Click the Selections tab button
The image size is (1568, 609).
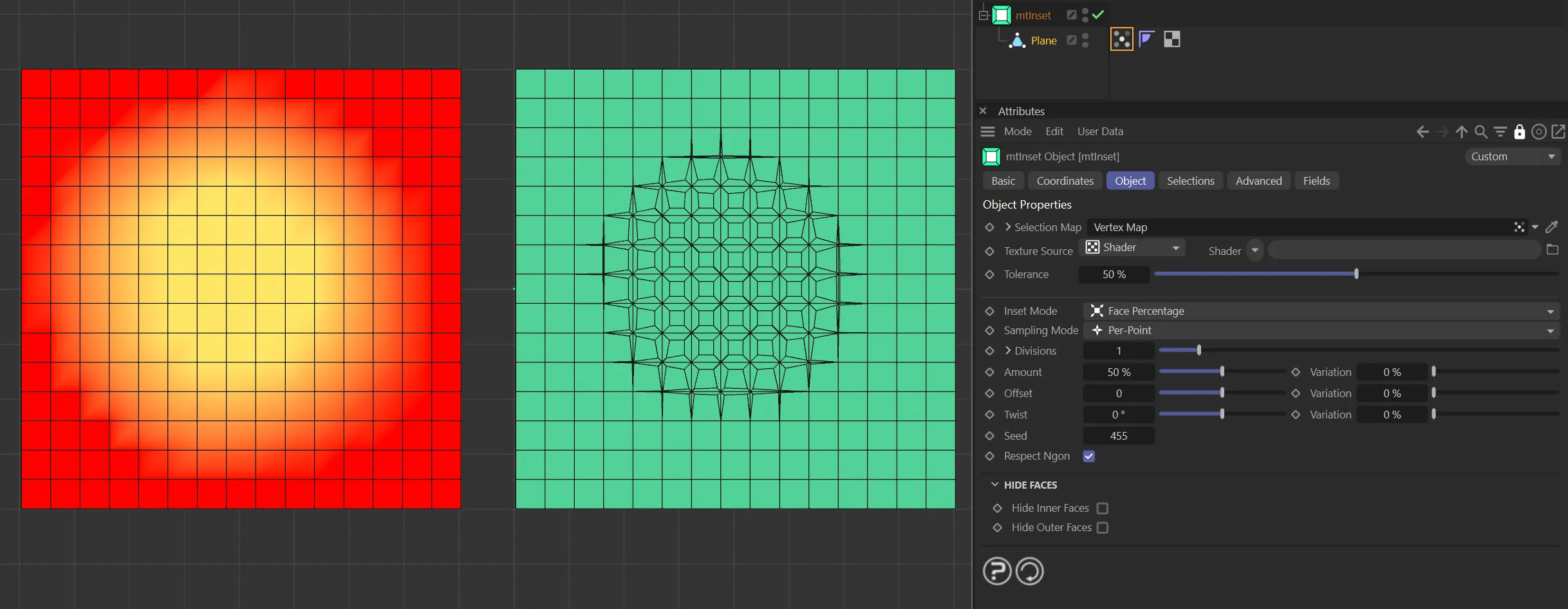pos(1190,181)
